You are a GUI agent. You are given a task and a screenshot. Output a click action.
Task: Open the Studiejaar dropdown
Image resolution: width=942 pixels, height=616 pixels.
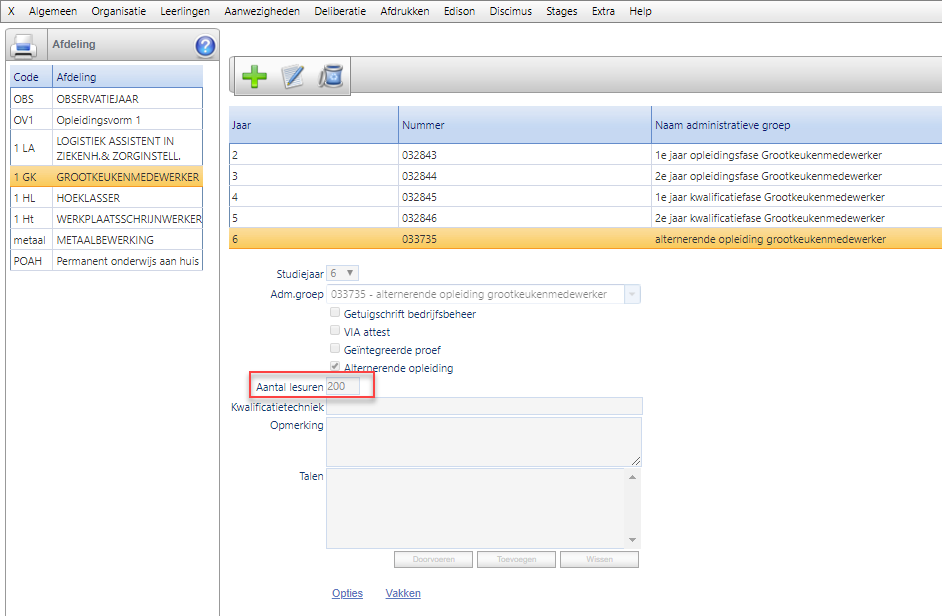click(x=343, y=274)
